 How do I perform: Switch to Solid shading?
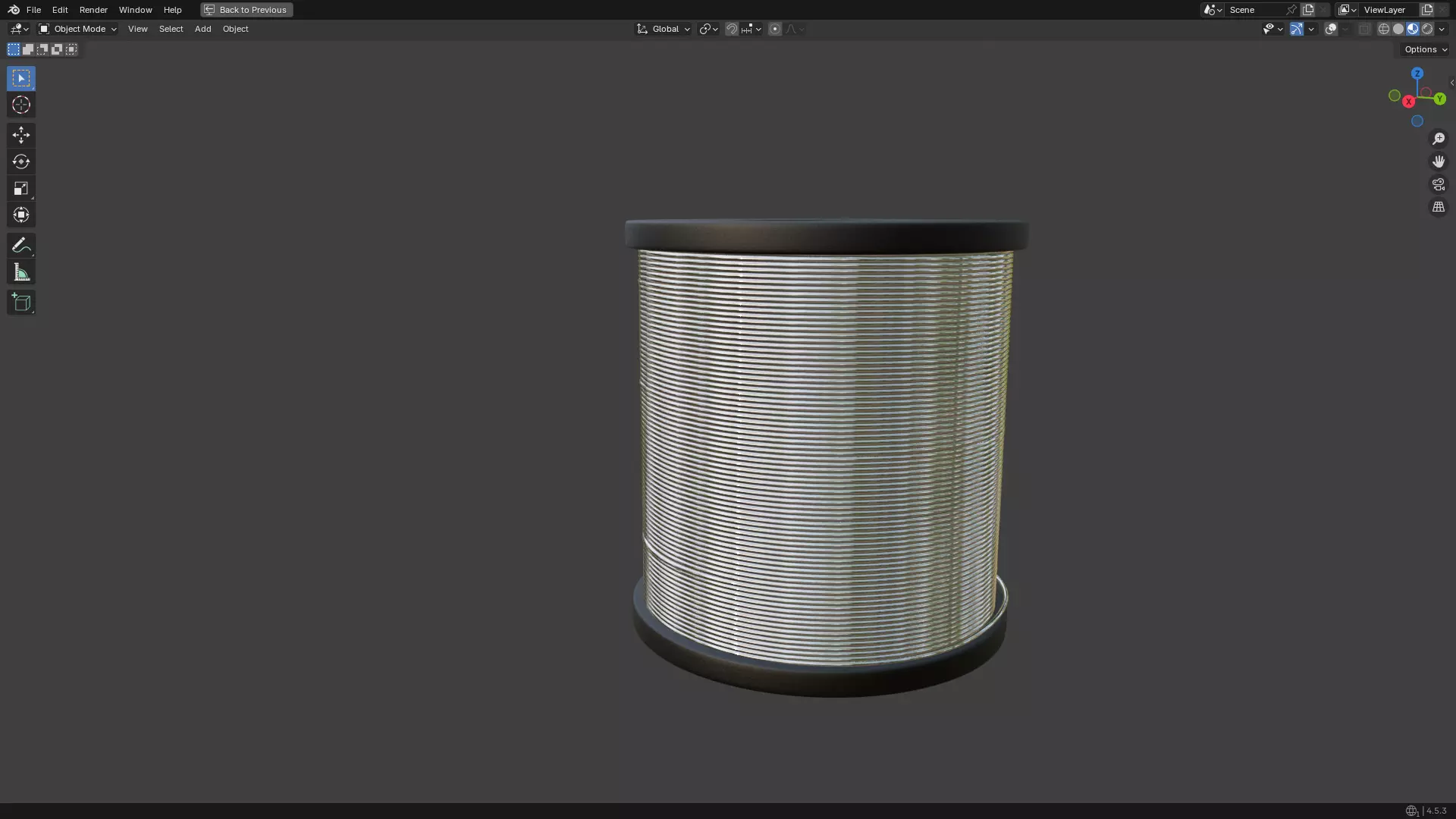1398,29
